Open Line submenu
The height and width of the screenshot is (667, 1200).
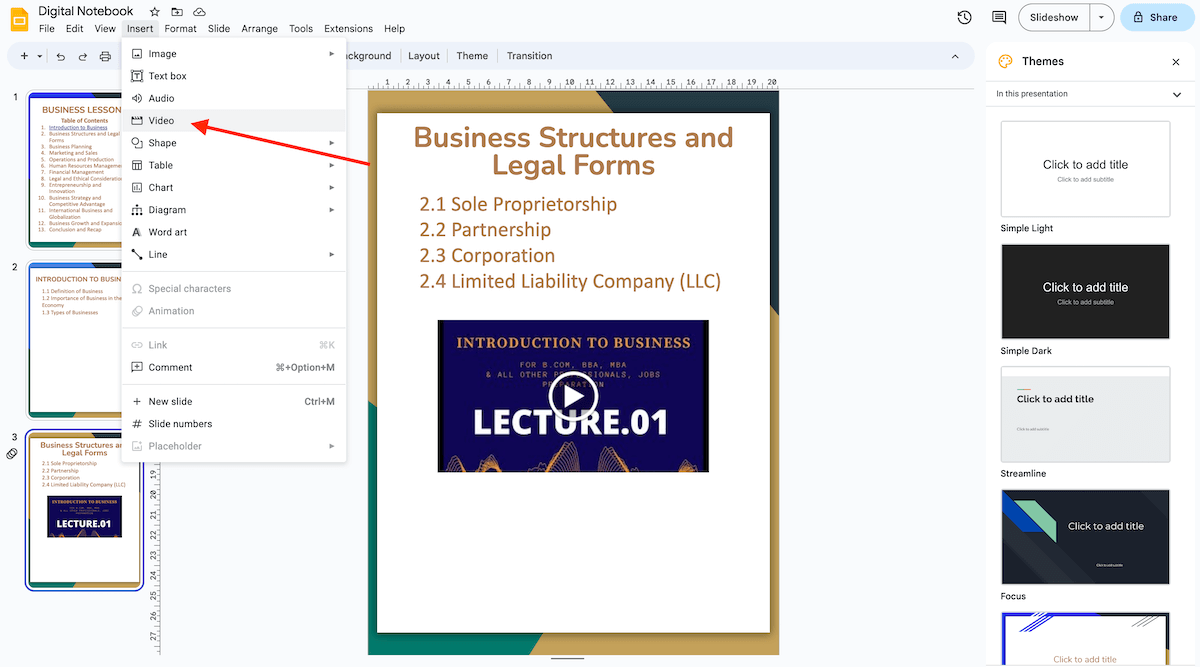pyautogui.click(x=234, y=255)
